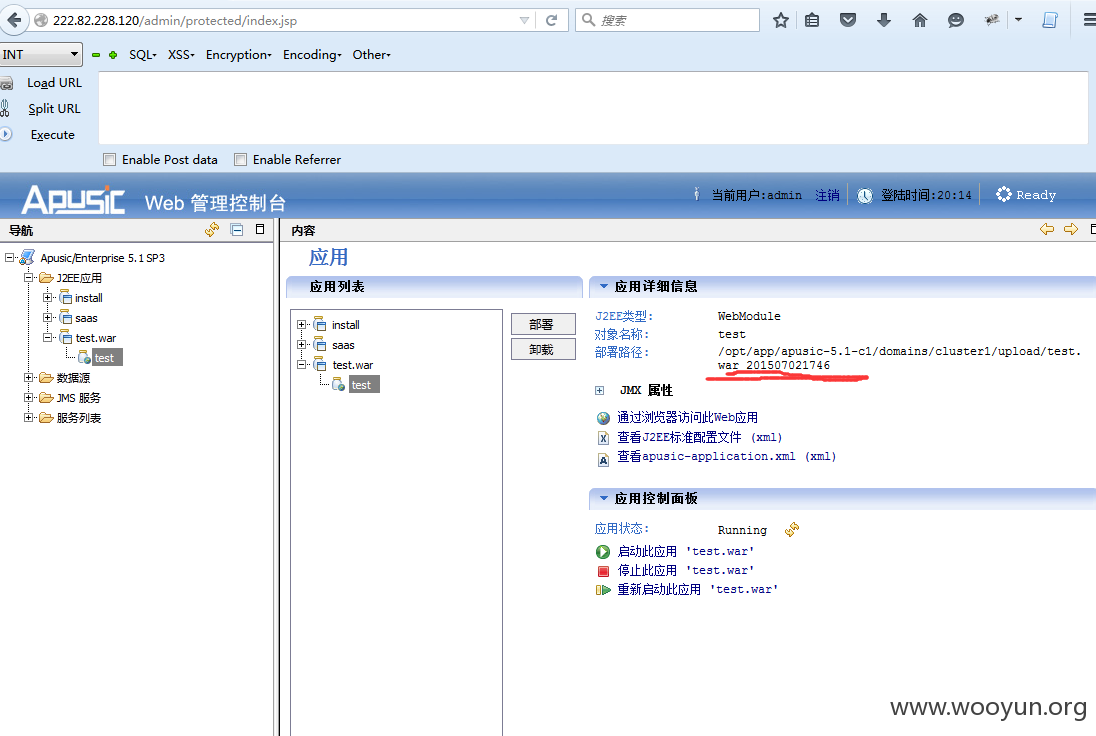The image size is (1096, 736).
Task: Expand the 服务列表 folder
Action: [29, 417]
